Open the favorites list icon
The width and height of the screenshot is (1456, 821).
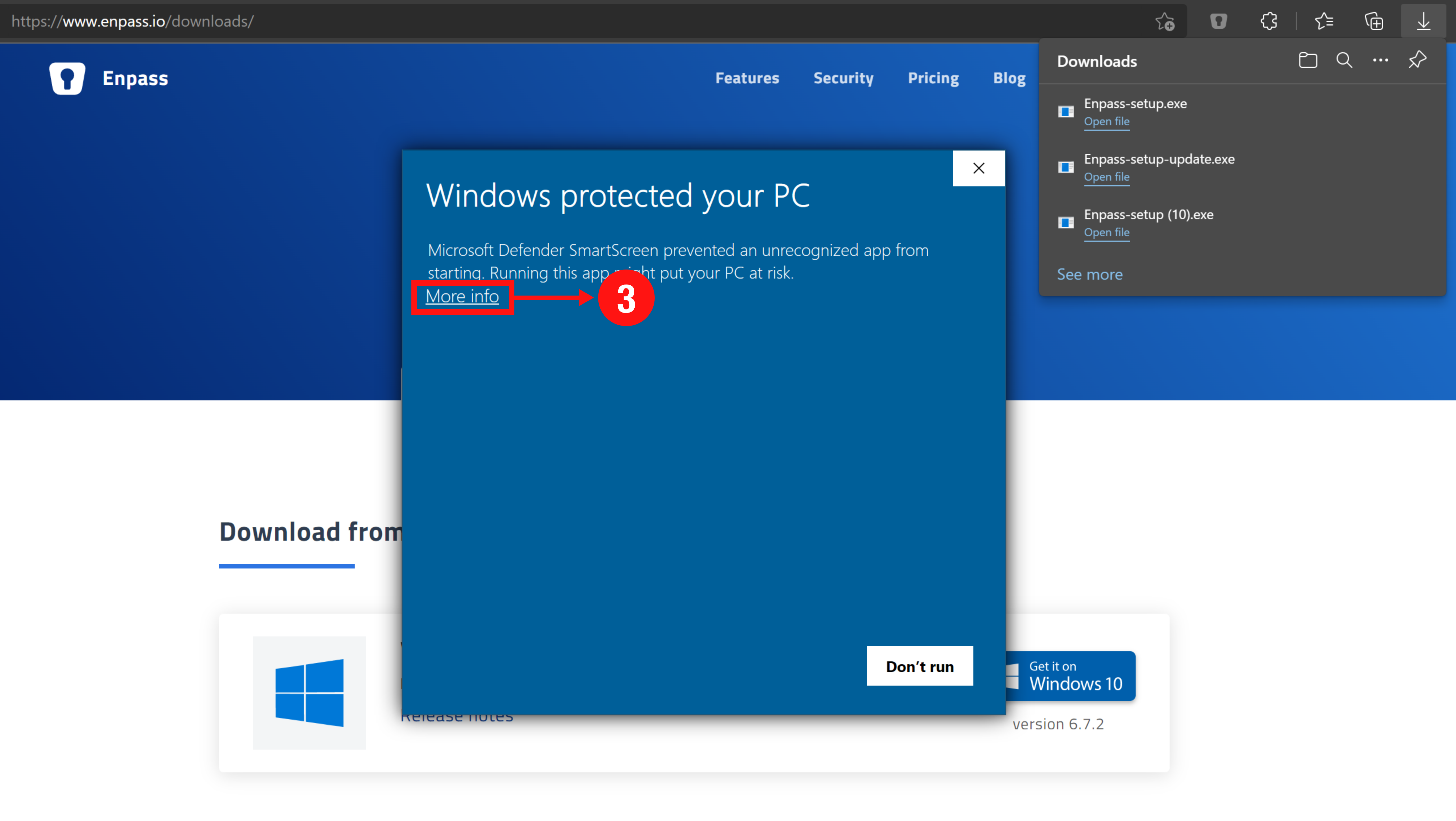click(1324, 22)
